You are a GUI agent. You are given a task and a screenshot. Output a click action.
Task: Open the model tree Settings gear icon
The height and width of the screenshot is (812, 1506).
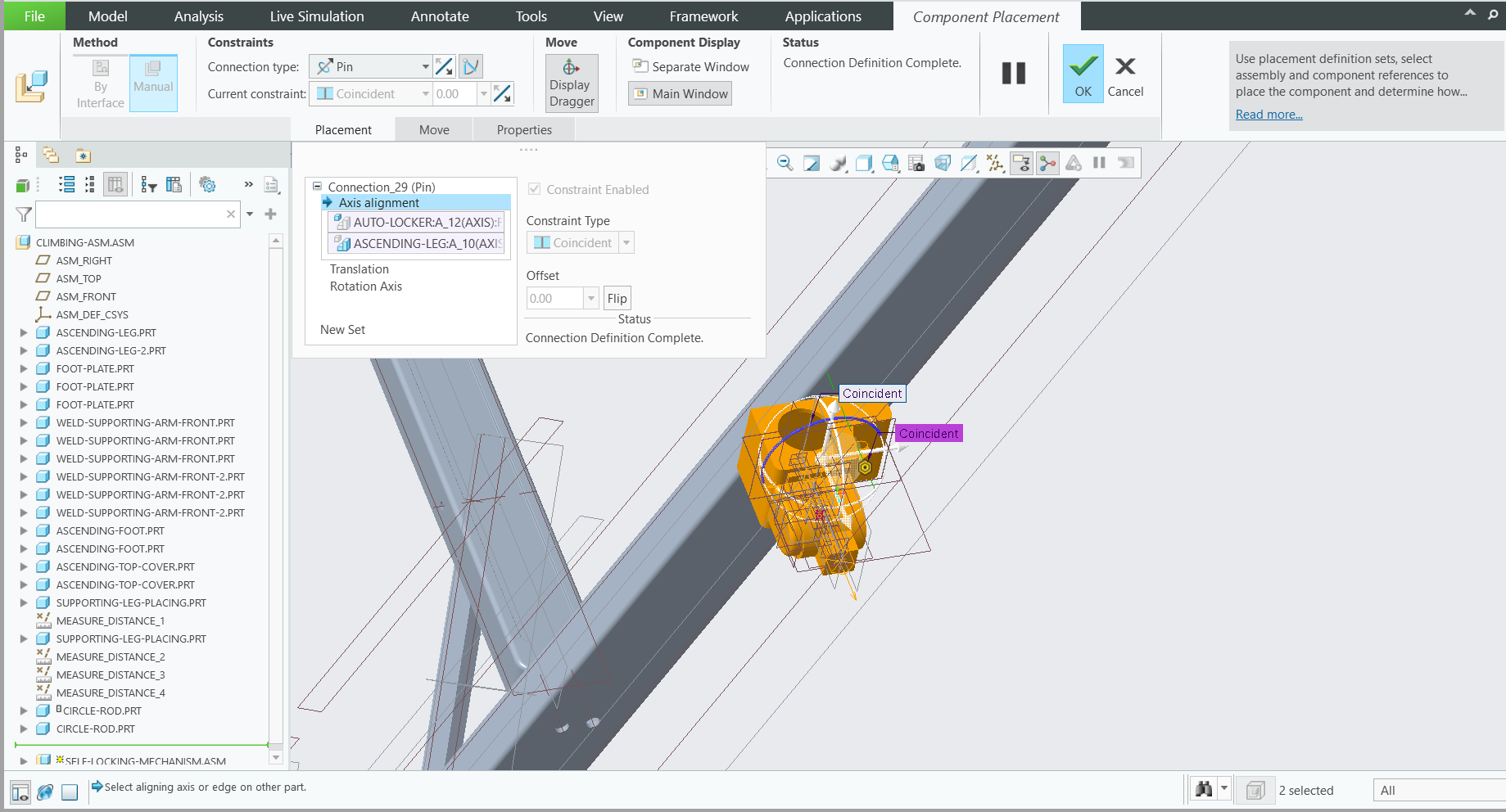tap(207, 184)
